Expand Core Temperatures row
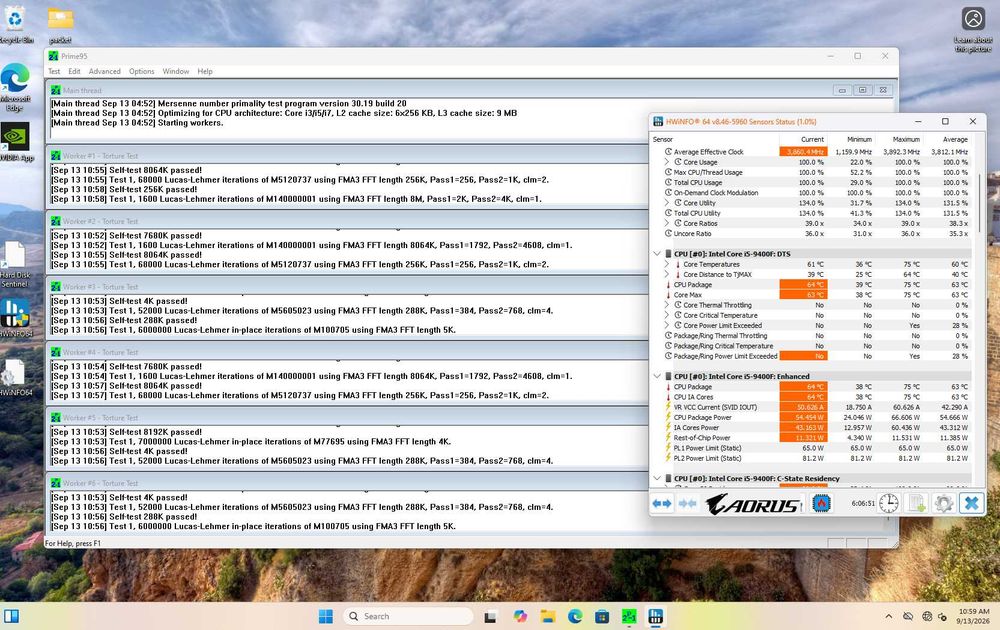1000x630 pixels. pos(667,264)
